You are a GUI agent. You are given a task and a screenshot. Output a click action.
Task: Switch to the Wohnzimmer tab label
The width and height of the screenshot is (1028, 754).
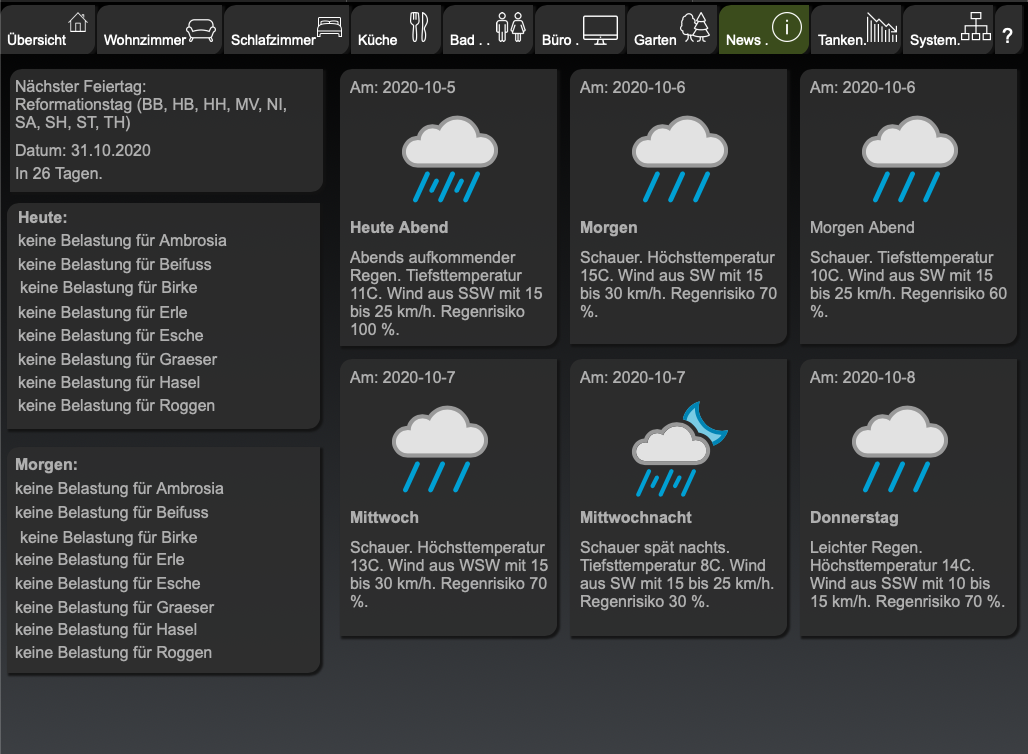145,41
